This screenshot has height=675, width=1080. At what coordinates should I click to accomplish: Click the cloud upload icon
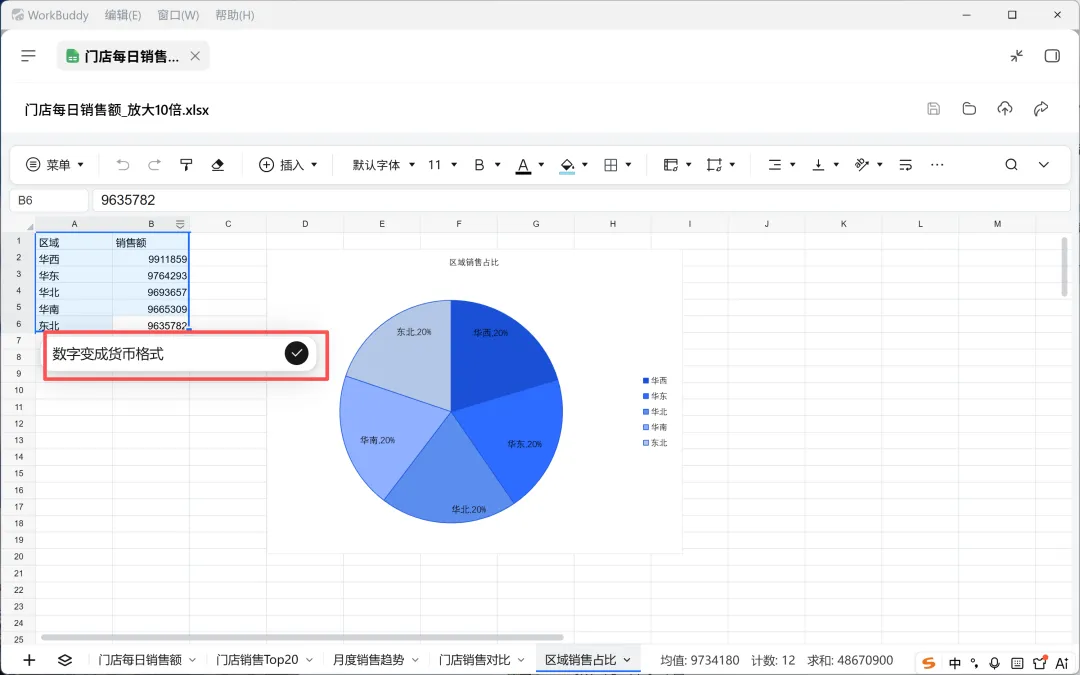point(1005,108)
